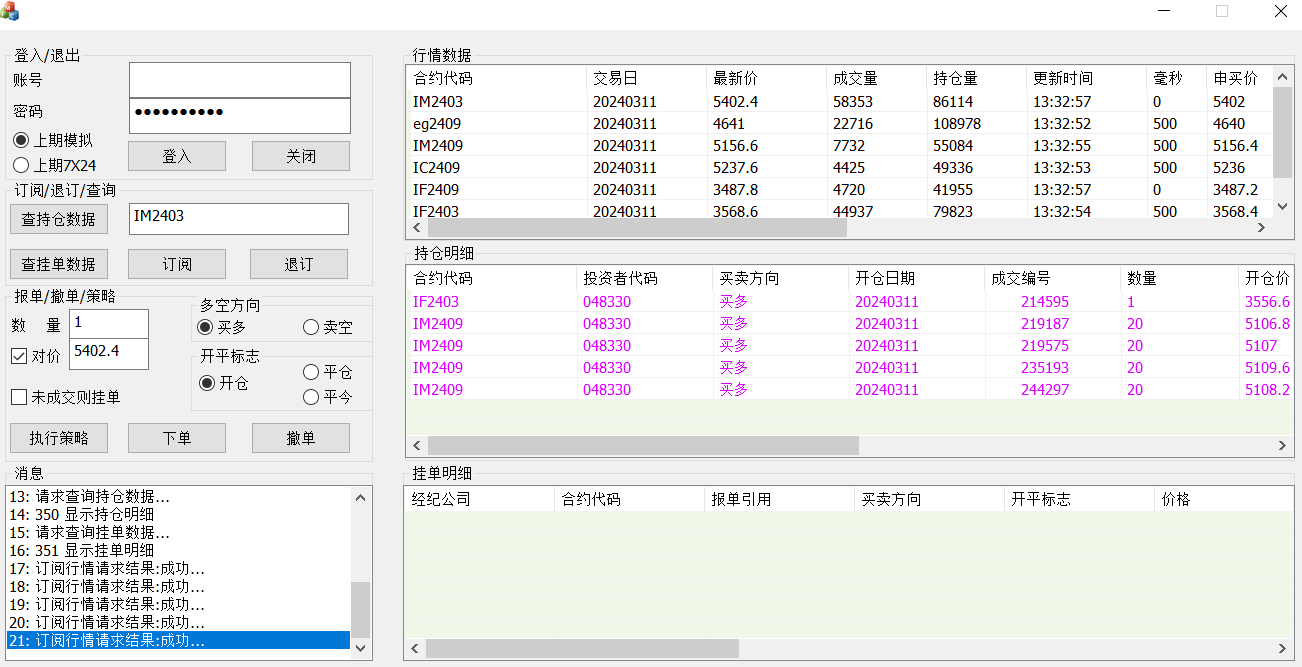The image size is (1302, 667).
Task: Click the 关闭 close session button
Action: click(x=300, y=155)
